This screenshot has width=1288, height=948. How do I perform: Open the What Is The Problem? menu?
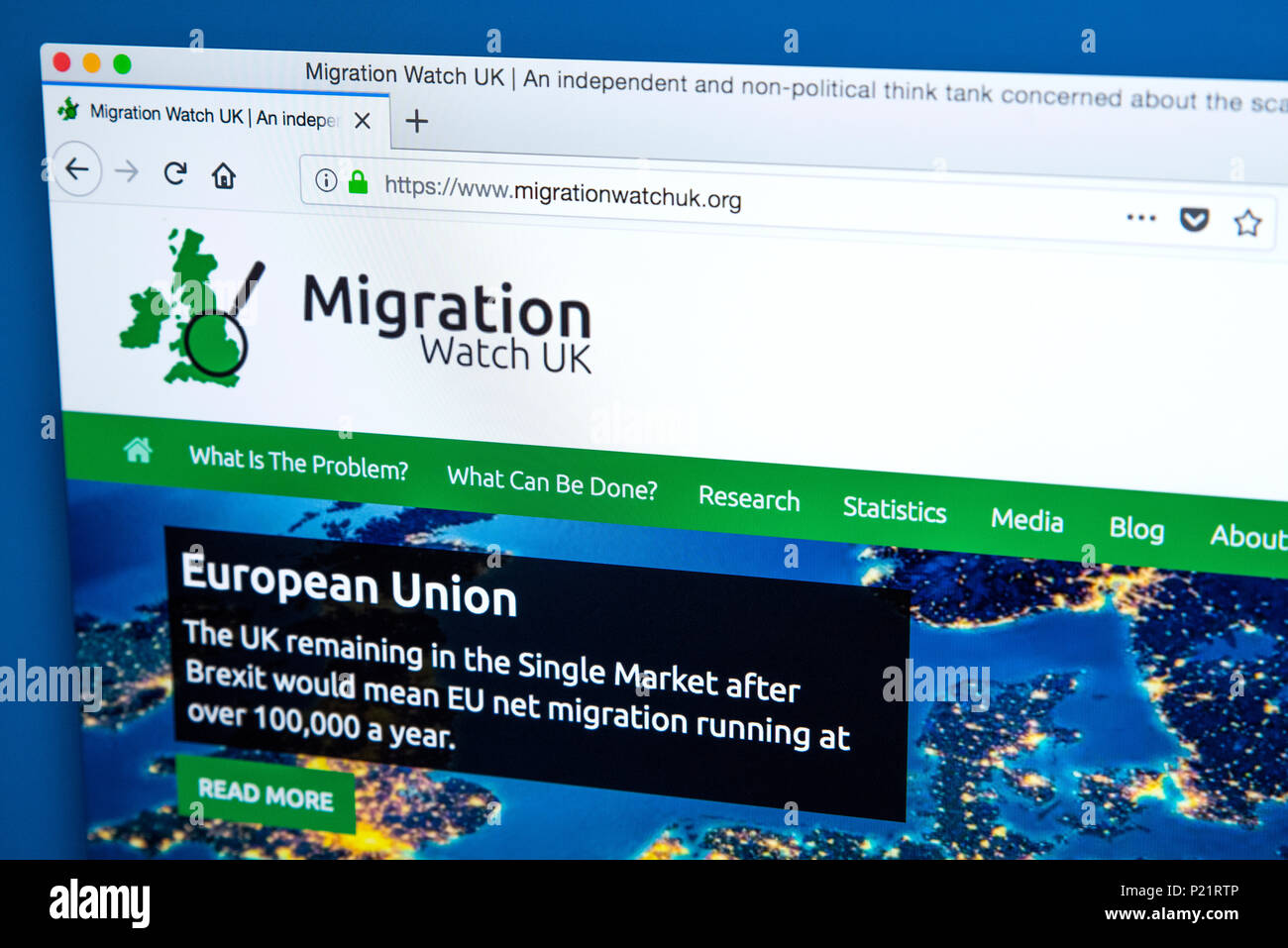pos(298,463)
